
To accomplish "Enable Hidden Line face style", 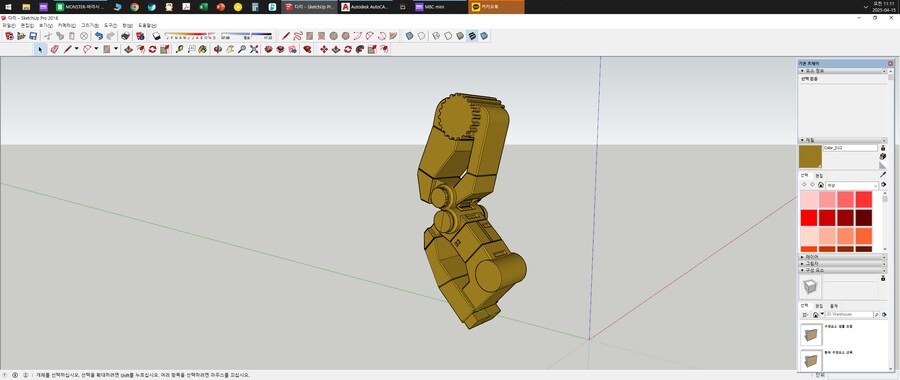I will [x=448, y=36].
